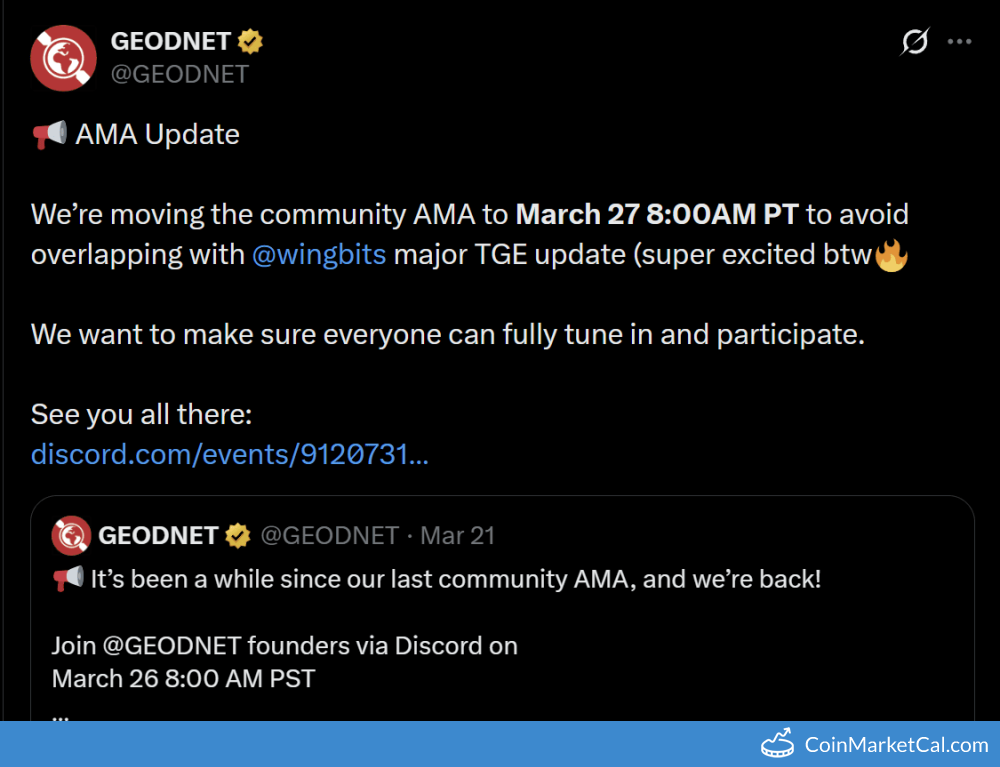Image resolution: width=1000 pixels, height=767 pixels.
Task: Click the verified badge in the quoted post
Action: pos(237,536)
